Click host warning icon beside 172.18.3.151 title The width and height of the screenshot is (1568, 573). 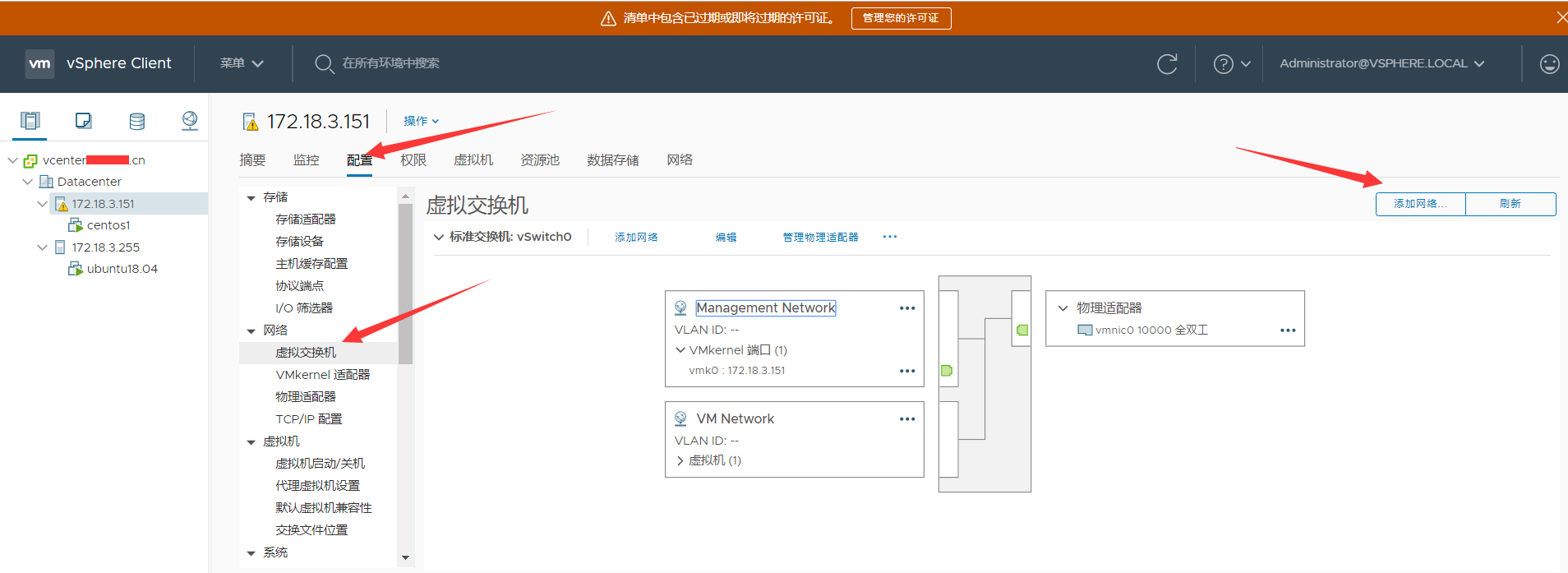coord(251,122)
